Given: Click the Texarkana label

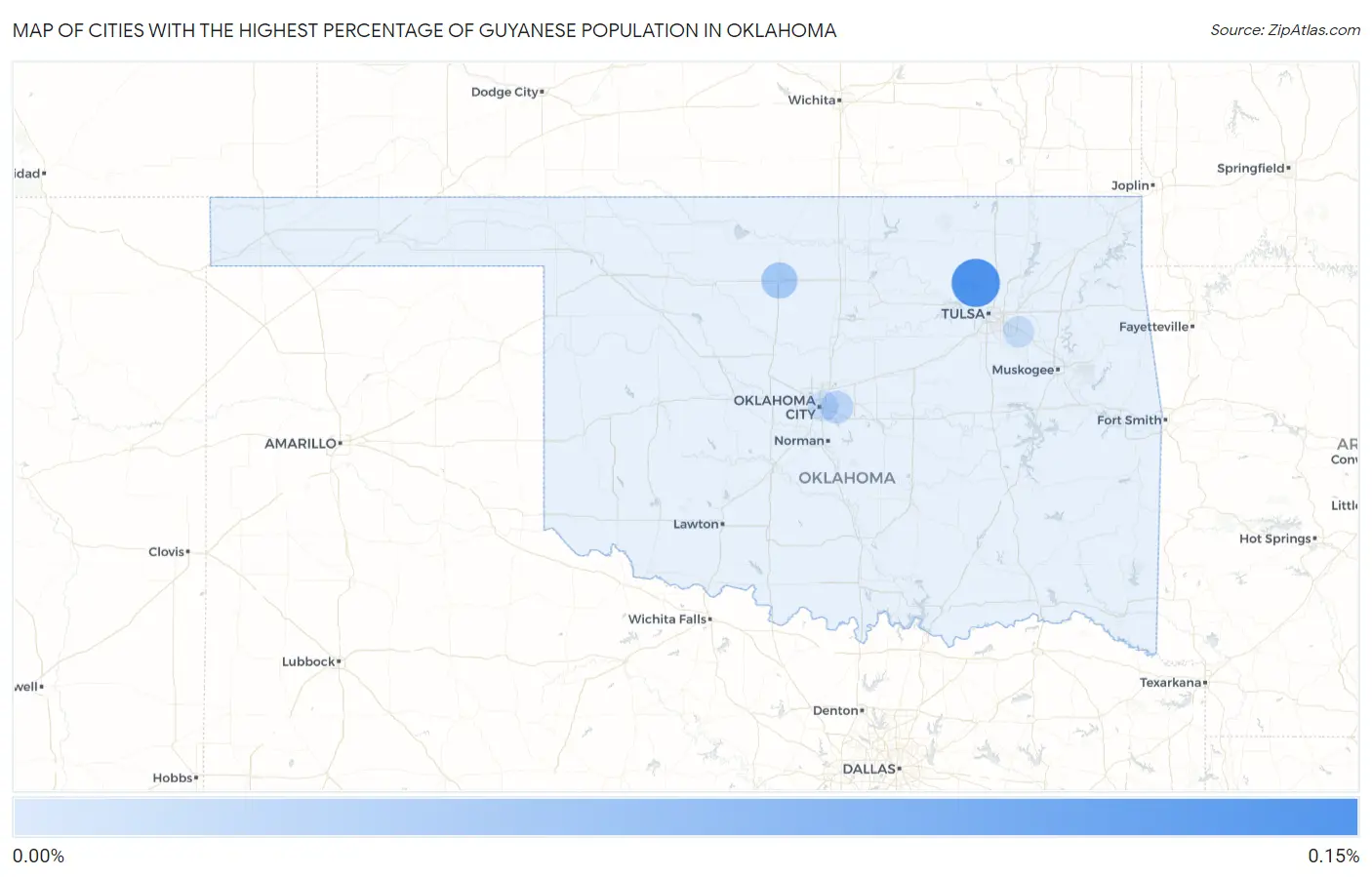Looking at the screenshot, I should pos(1171,683).
